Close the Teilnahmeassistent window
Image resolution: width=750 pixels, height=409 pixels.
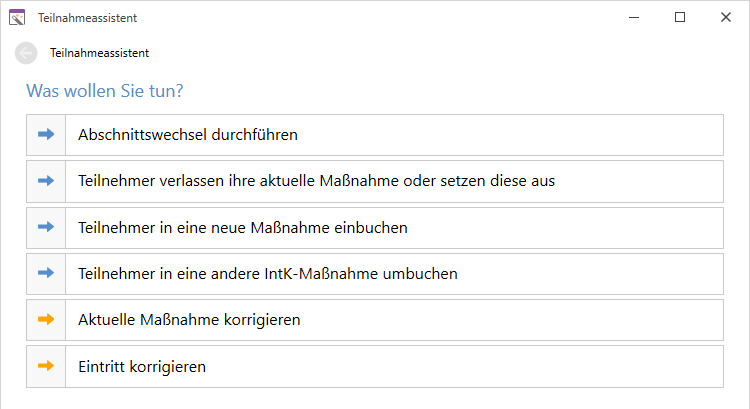click(725, 17)
